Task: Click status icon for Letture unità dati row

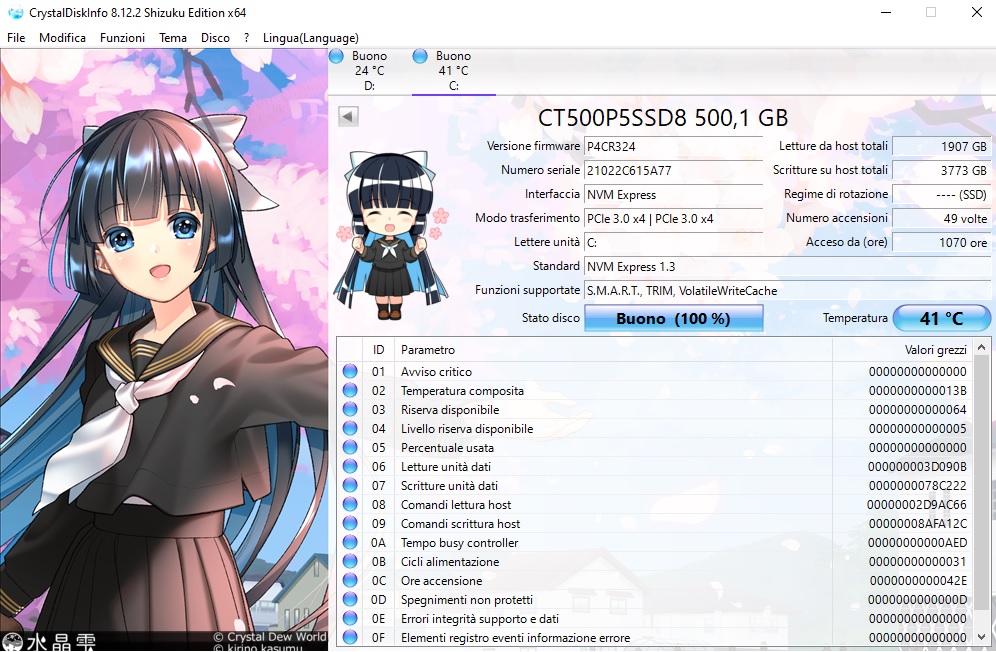Action: 350,466
